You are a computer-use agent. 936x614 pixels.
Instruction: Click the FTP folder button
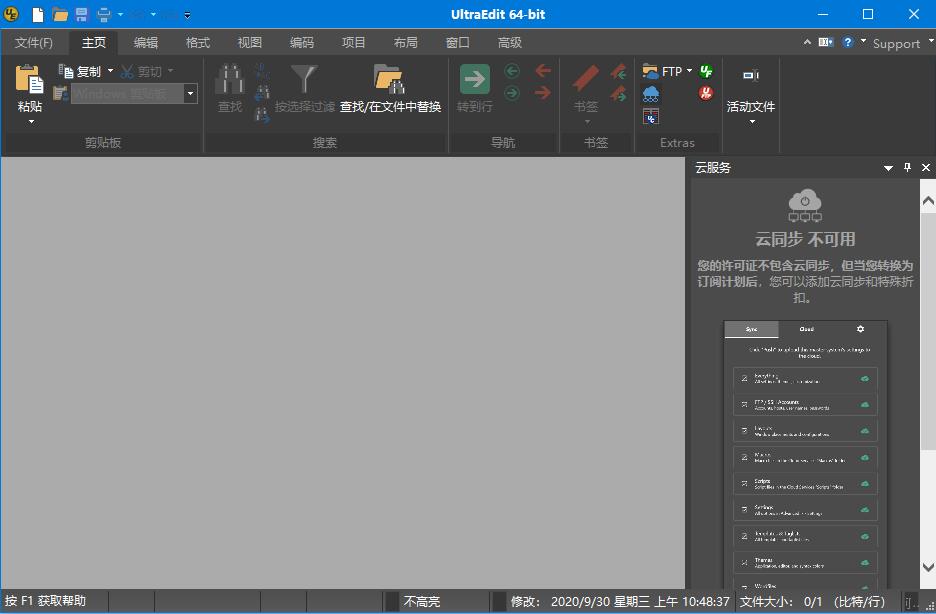click(662, 72)
